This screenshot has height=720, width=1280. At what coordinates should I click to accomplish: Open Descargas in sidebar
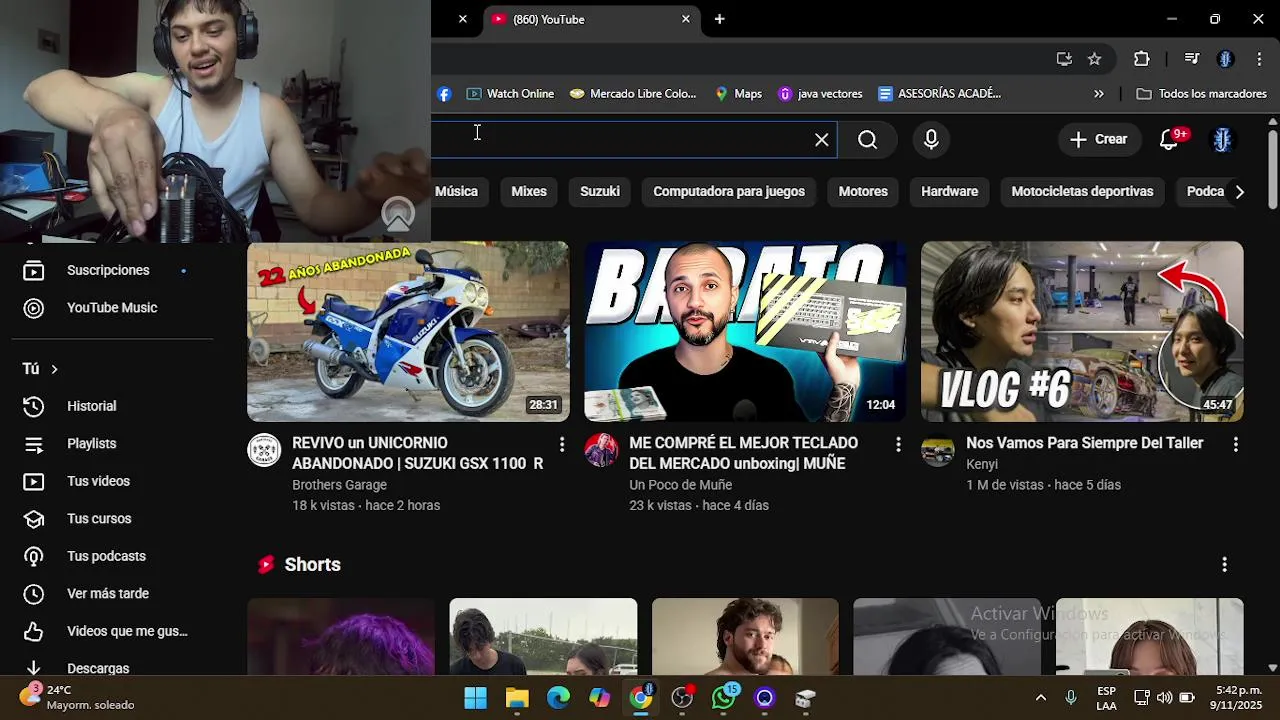(98, 667)
